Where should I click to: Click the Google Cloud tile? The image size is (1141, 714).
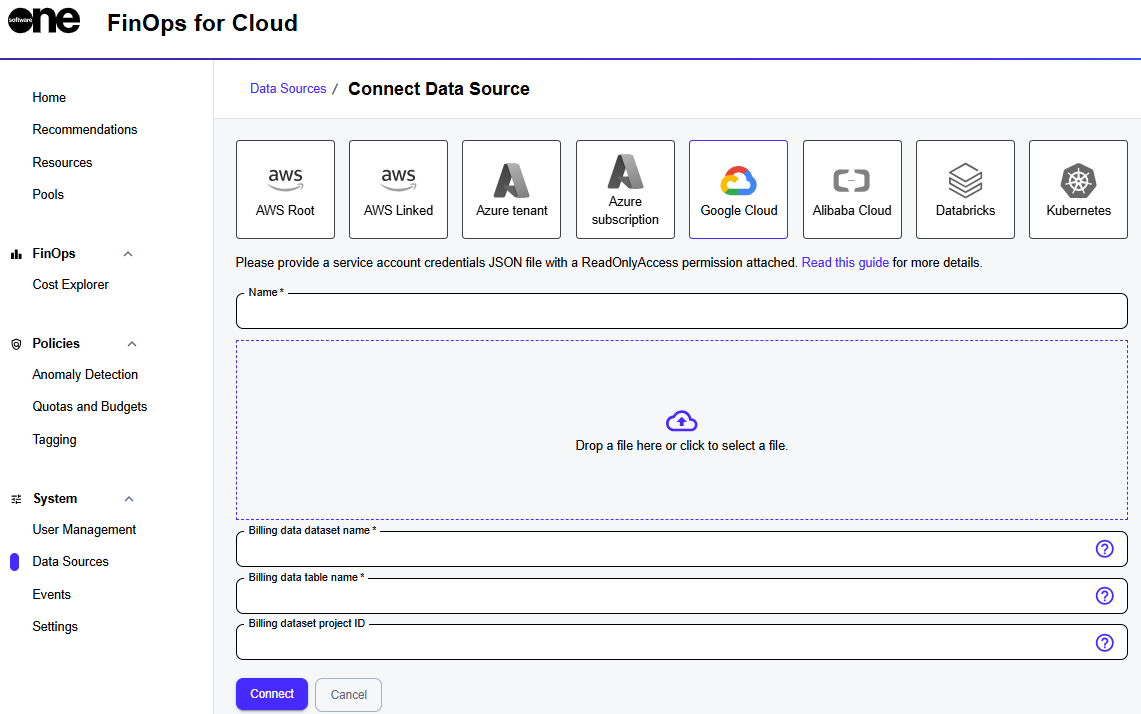738,189
